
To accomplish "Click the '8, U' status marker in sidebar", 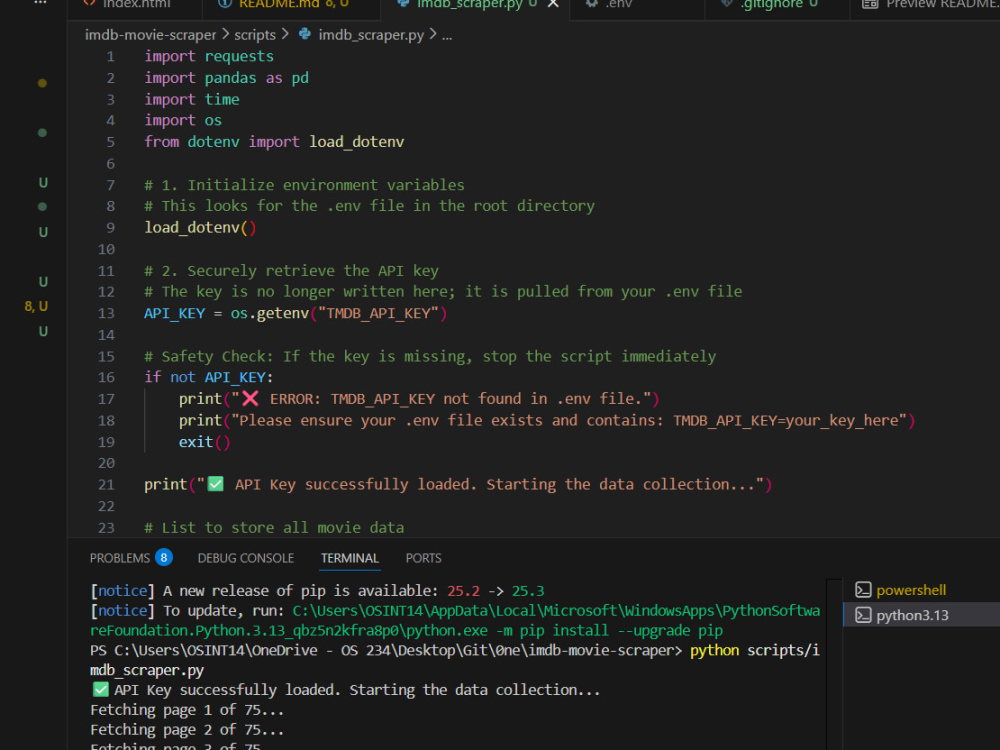I will (x=36, y=307).
